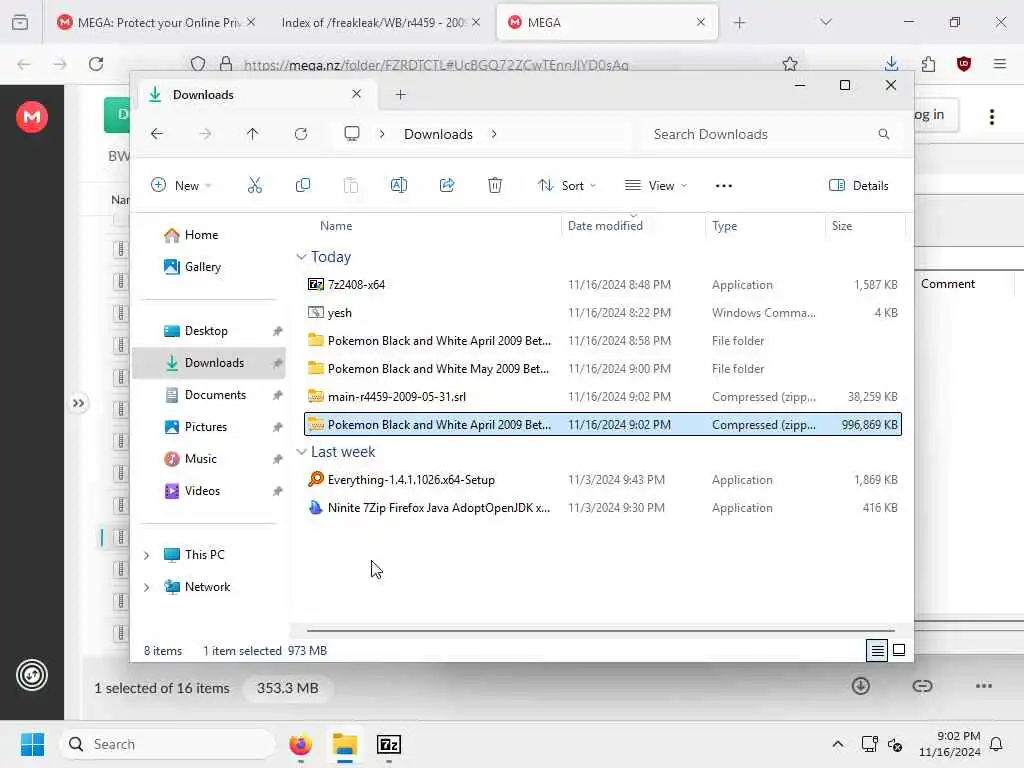Open 7-Zip from the taskbar
1024x768 pixels.
(389, 744)
